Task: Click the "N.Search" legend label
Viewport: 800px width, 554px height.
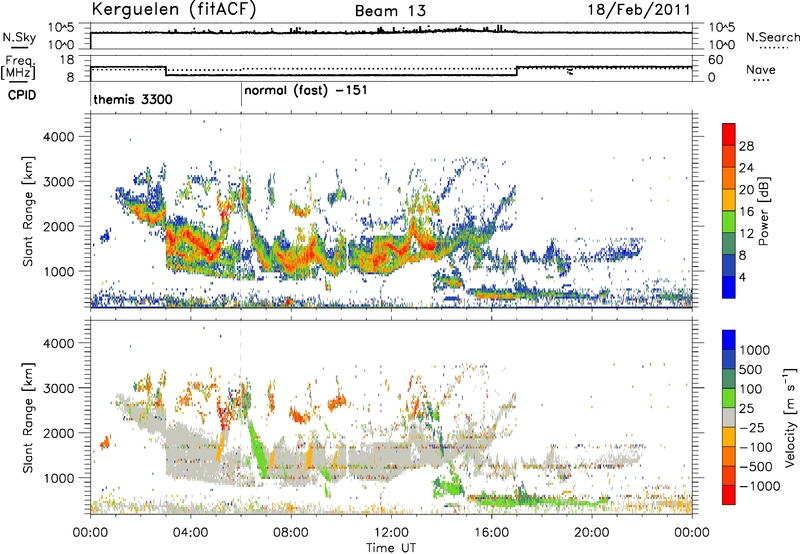Action: point(772,37)
